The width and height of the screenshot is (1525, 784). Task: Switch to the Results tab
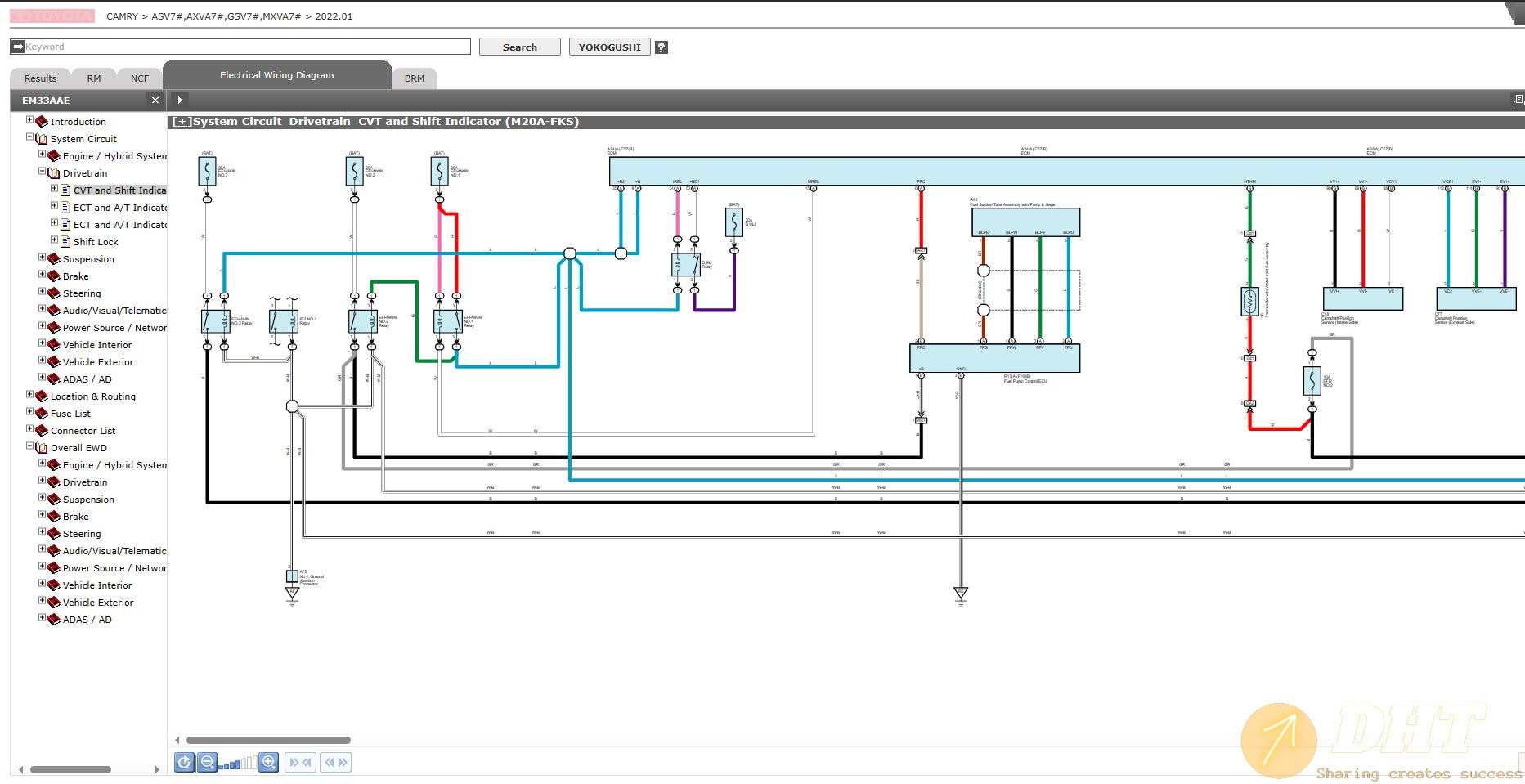[x=40, y=78]
